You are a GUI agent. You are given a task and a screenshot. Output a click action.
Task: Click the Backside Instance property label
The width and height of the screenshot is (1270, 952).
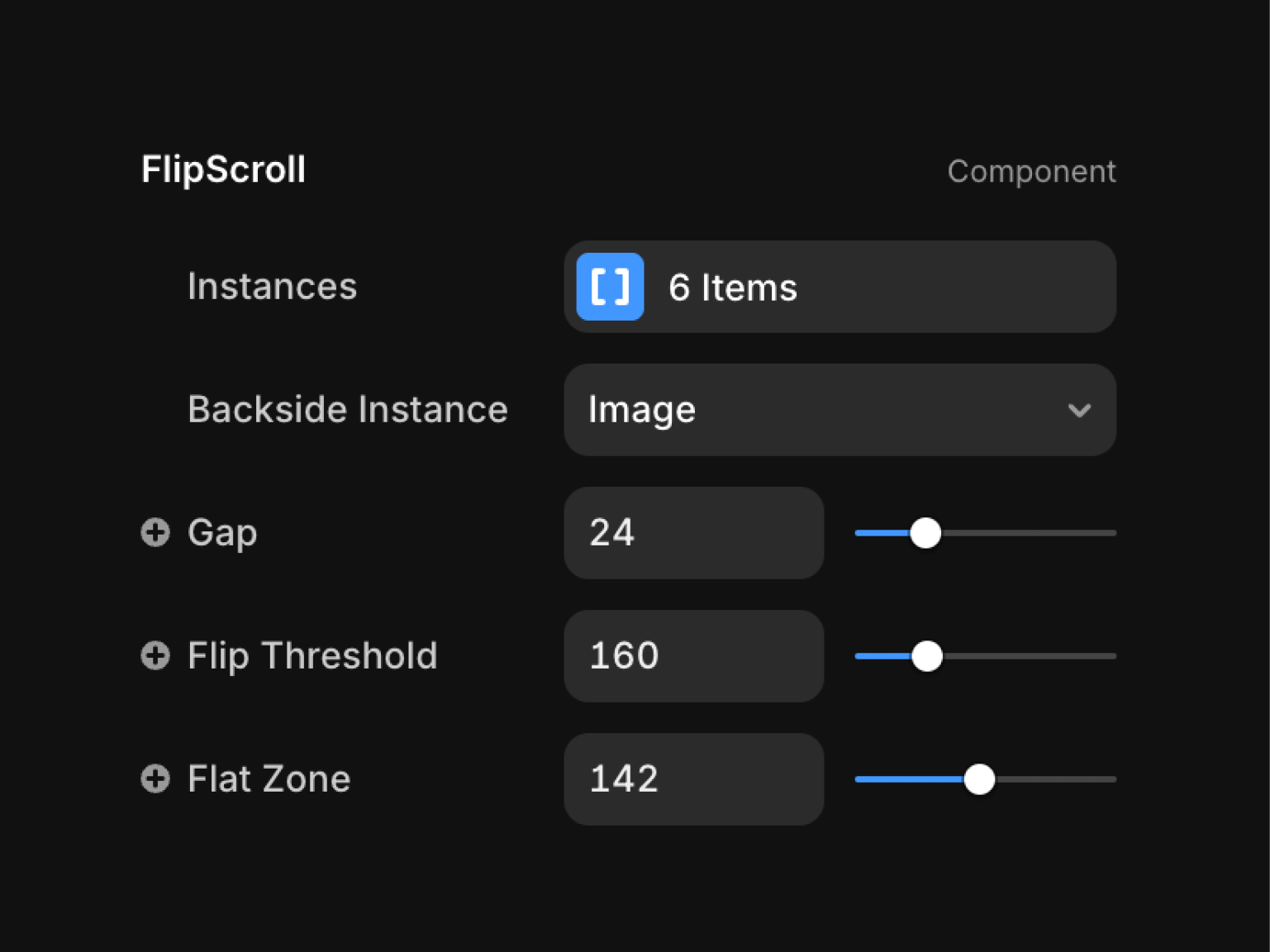[x=347, y=409]
